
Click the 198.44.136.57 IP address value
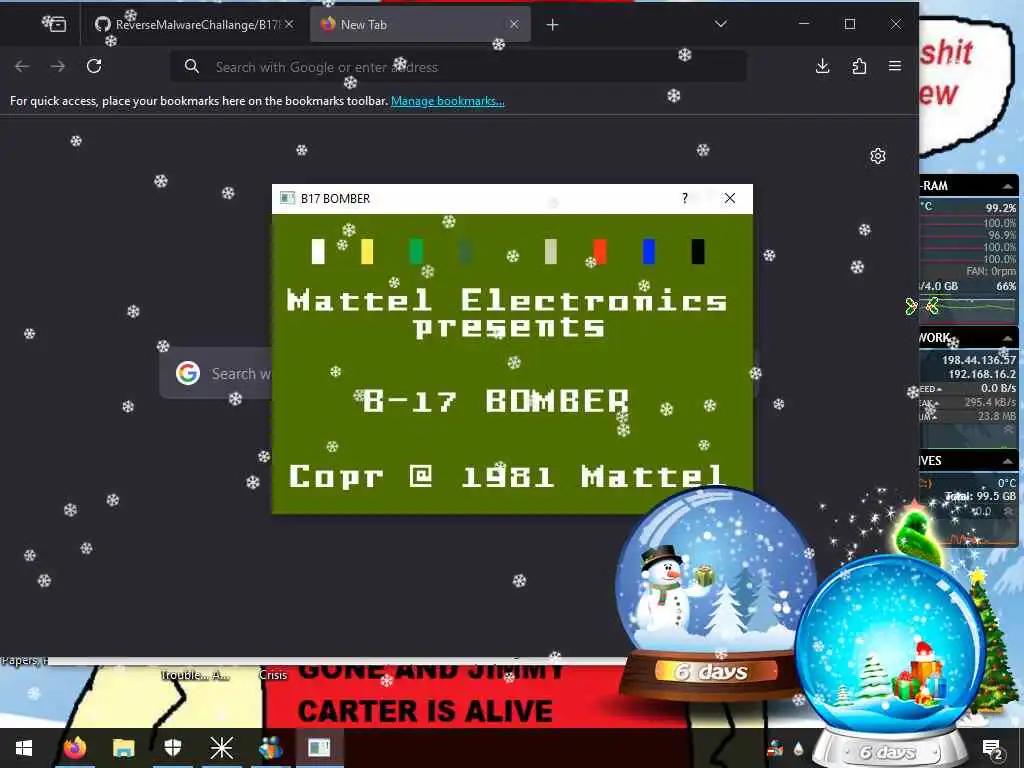[x=978, y=360]
